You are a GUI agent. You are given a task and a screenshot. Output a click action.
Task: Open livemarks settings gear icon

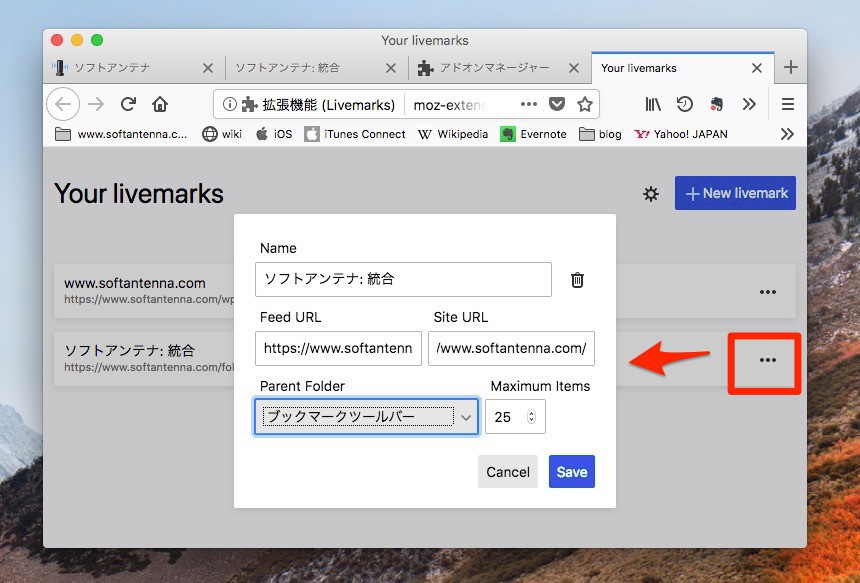pyautogui.click(x=651, y=194)
